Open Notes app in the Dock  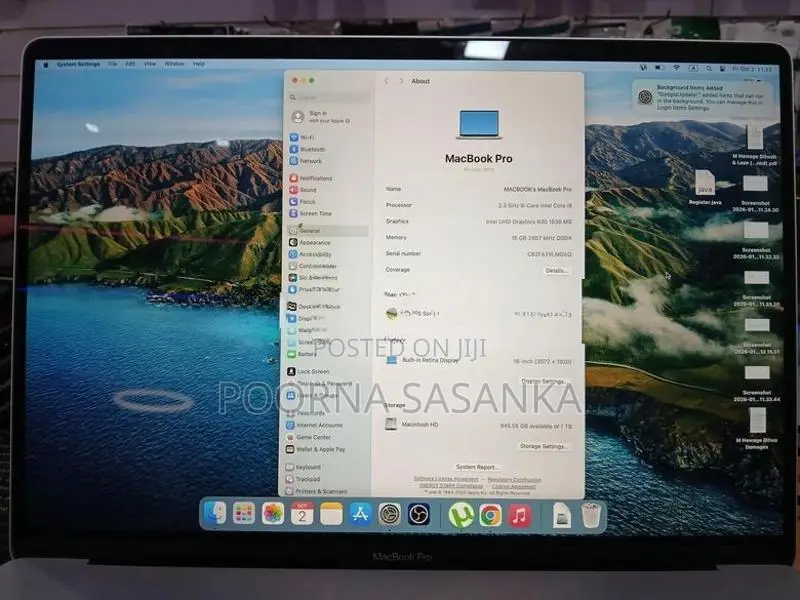click(x=331, y=514)
